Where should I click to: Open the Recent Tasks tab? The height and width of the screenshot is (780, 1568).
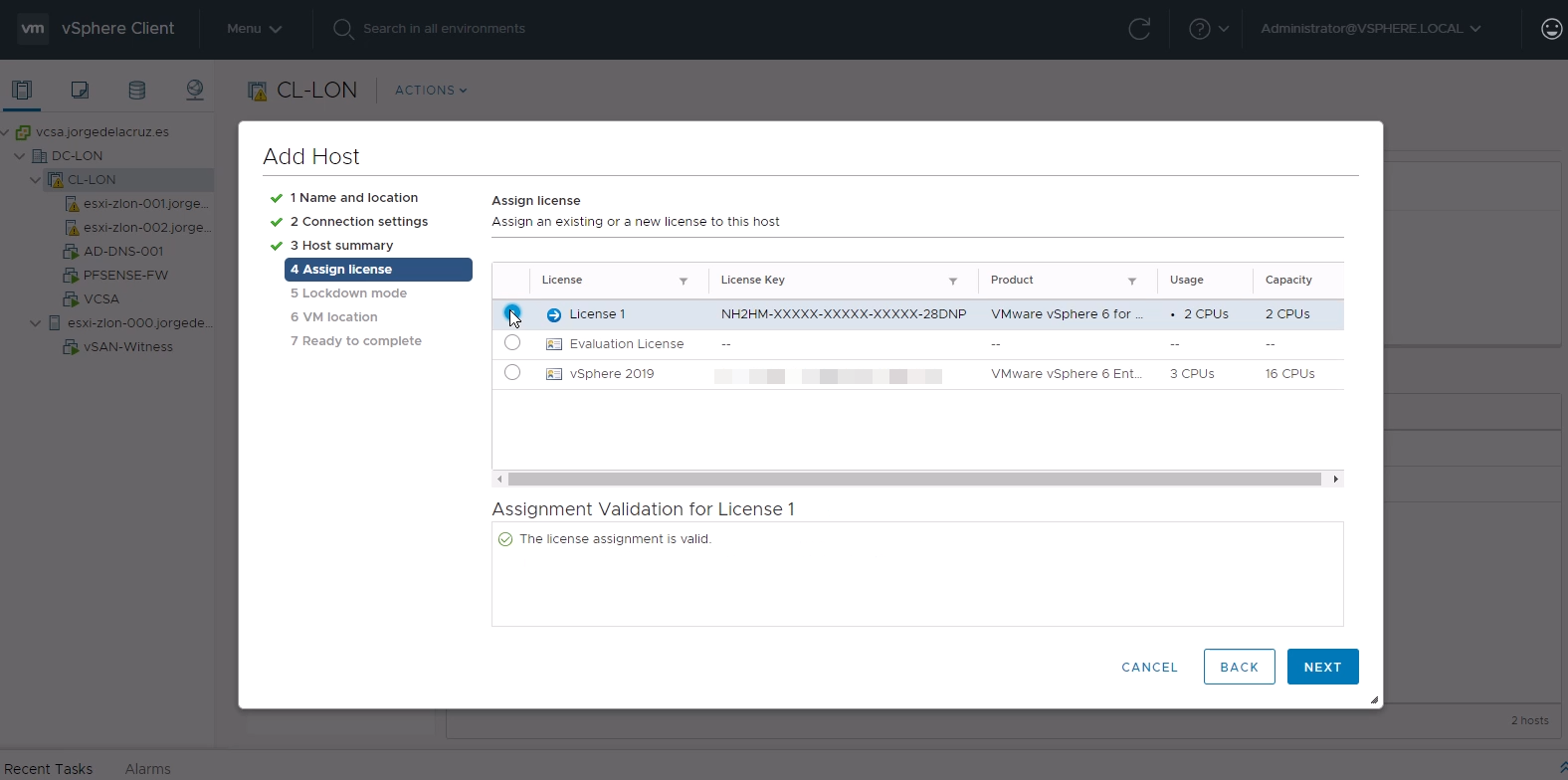pos(48,769)
